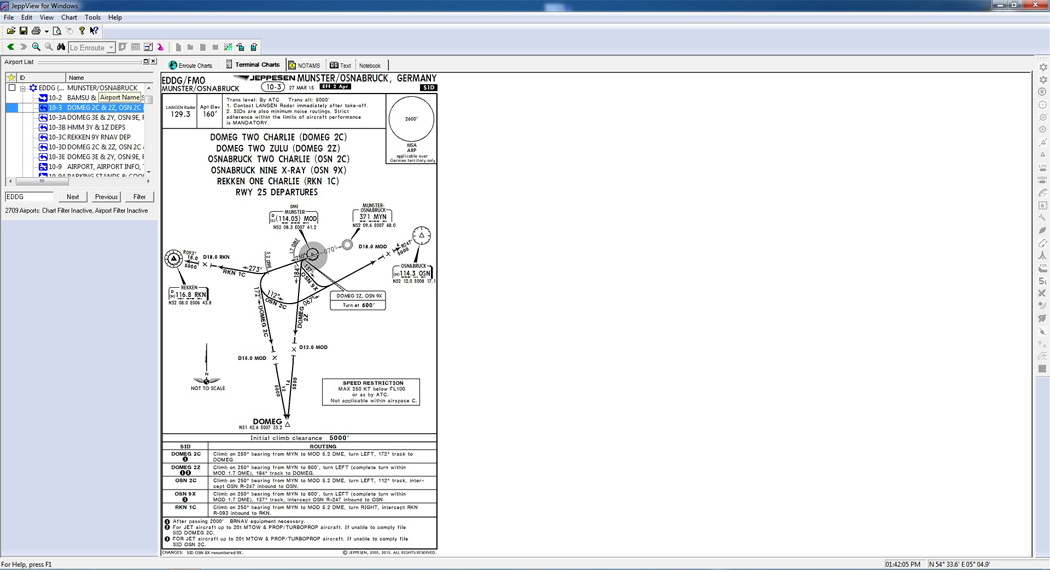Collapse the EDDG airport tree node
Image resolution: width=1050 pixels, height=570 pixels.
(x=22, y=88)
